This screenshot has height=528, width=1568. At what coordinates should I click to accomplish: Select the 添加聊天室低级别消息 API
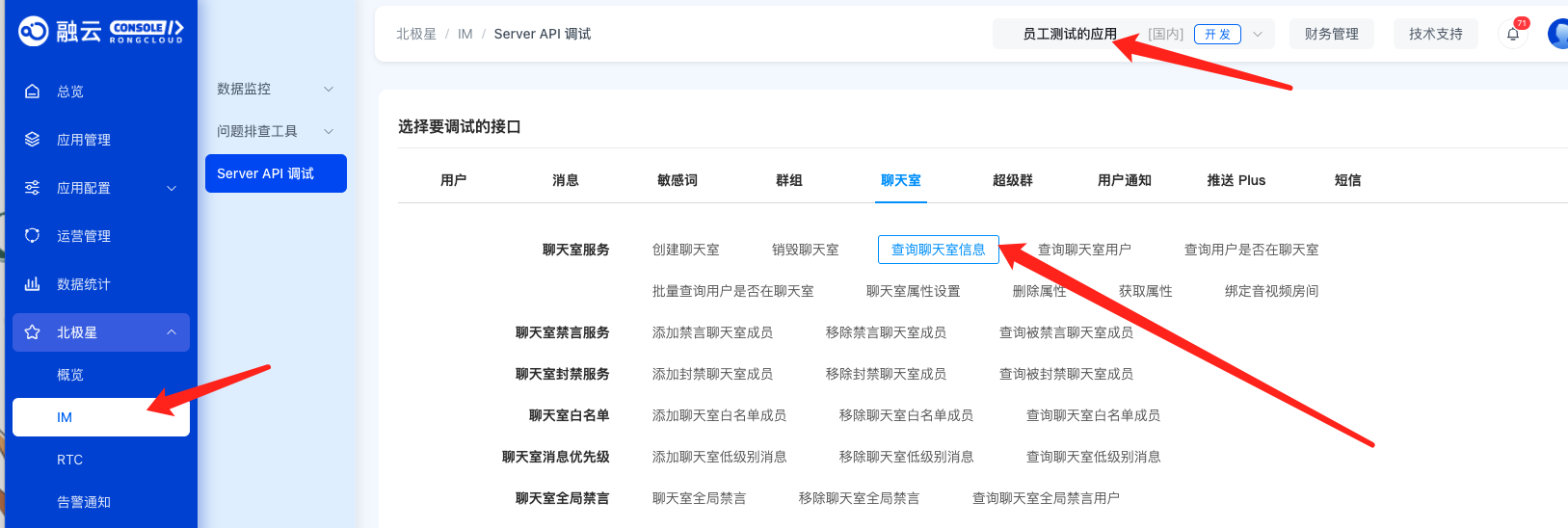(x=720, y=457)
